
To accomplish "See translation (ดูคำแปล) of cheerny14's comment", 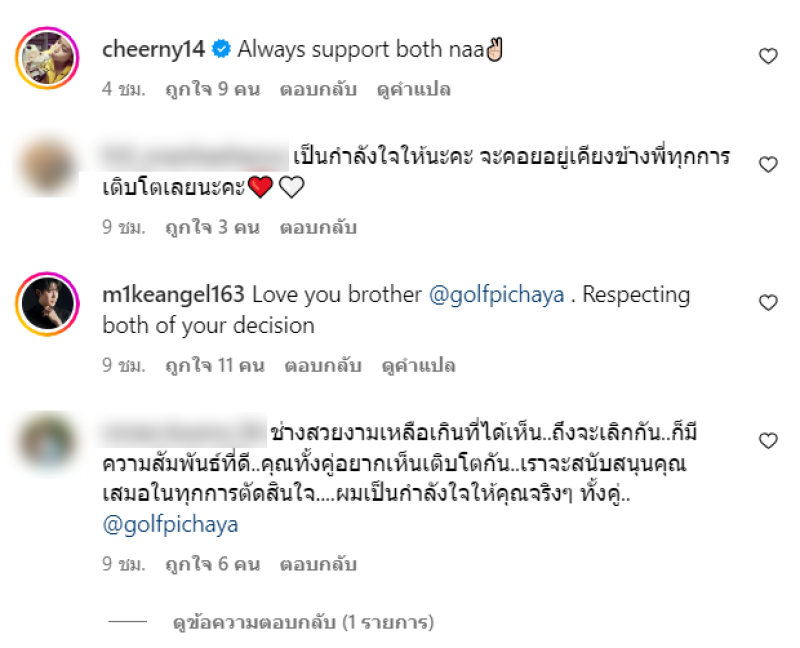I will point(414,89).
